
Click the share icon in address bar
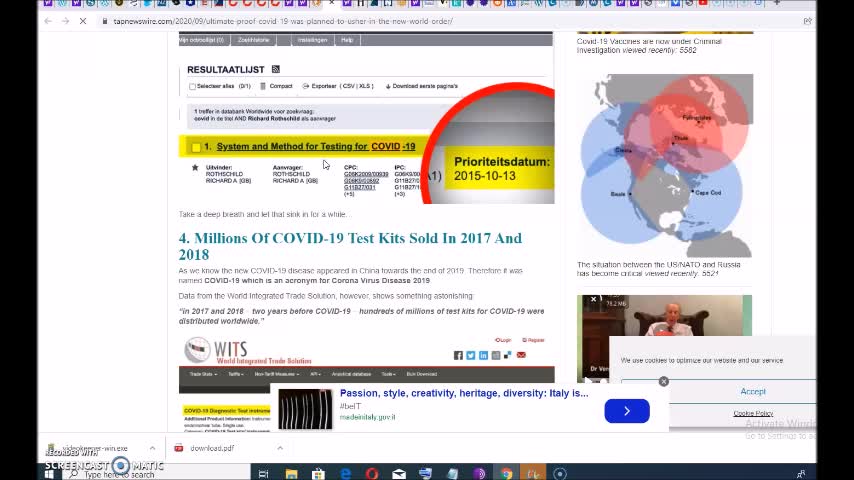[x=807, y=21]
